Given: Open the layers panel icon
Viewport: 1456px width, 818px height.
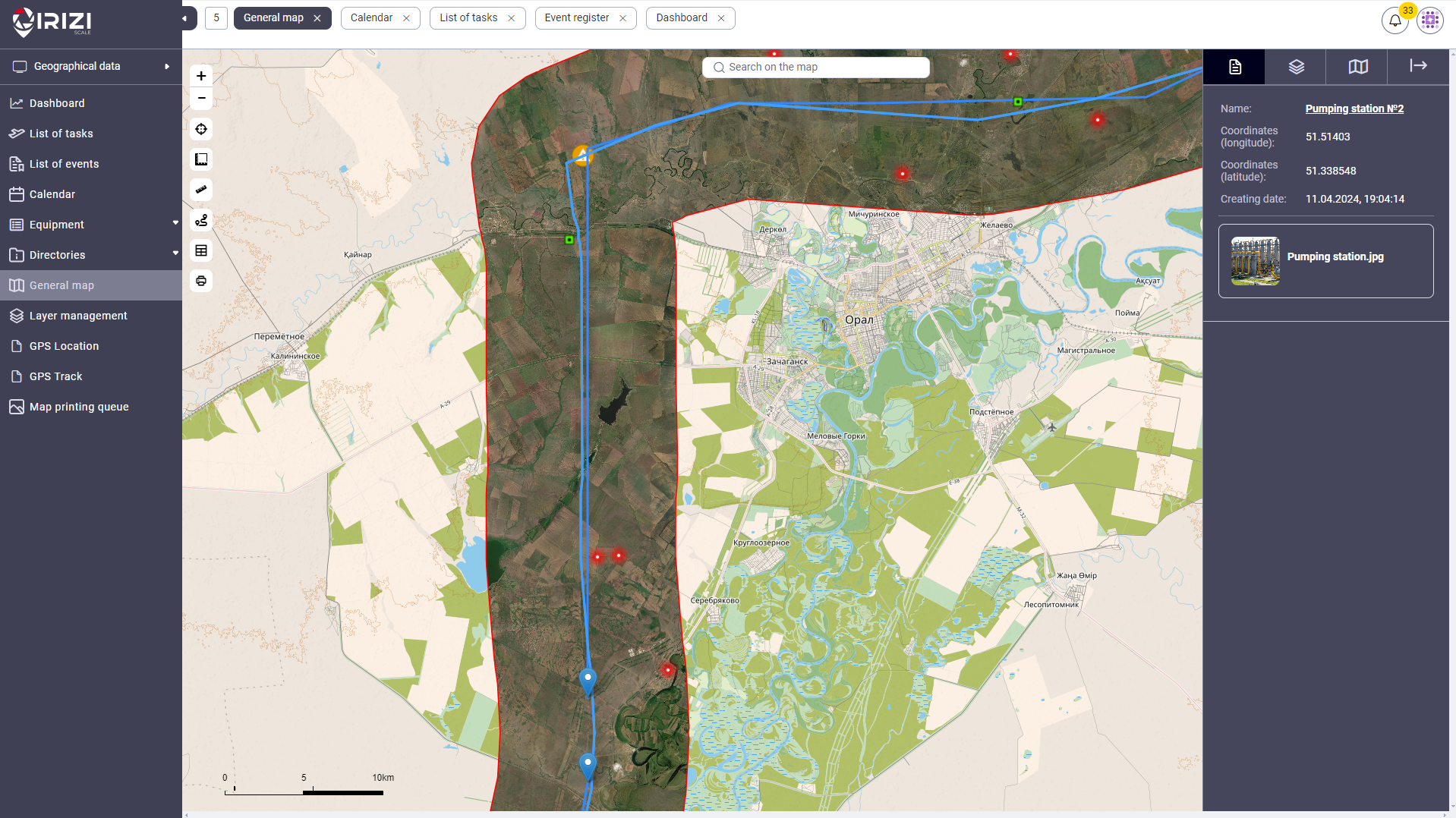Looking at the screenshot, I should tap(1296, 67).
